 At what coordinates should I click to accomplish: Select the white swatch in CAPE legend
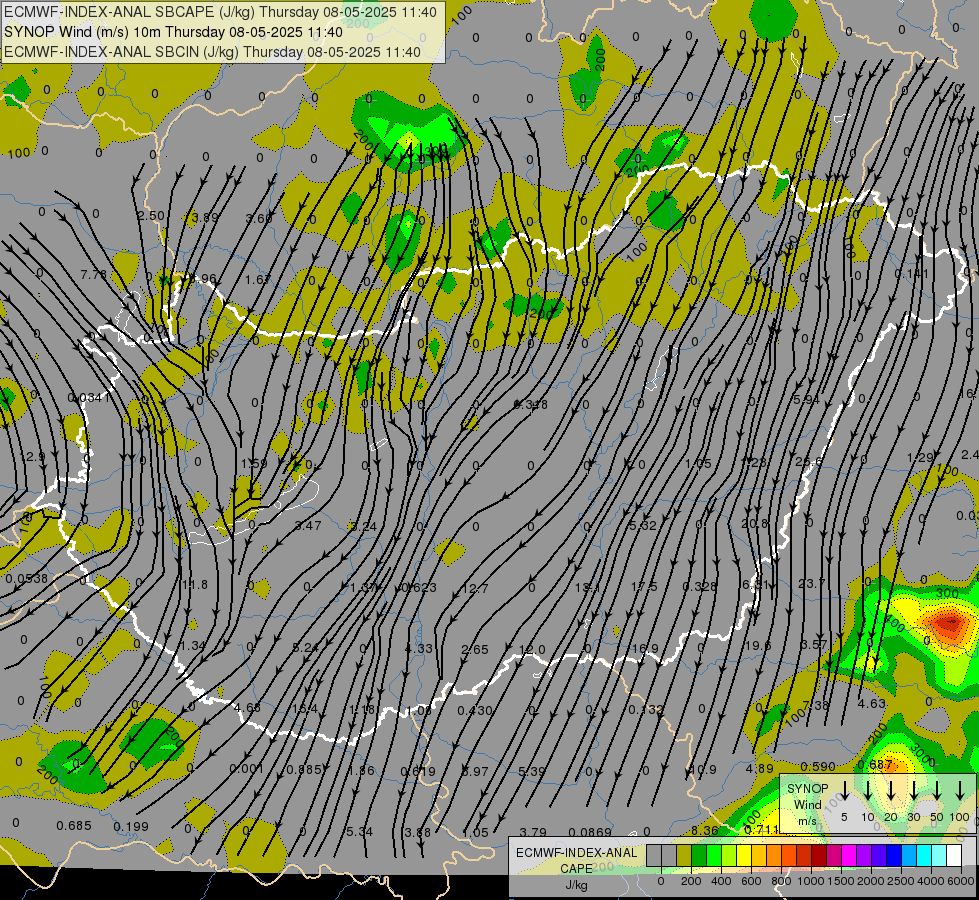(x=954, y=856)
